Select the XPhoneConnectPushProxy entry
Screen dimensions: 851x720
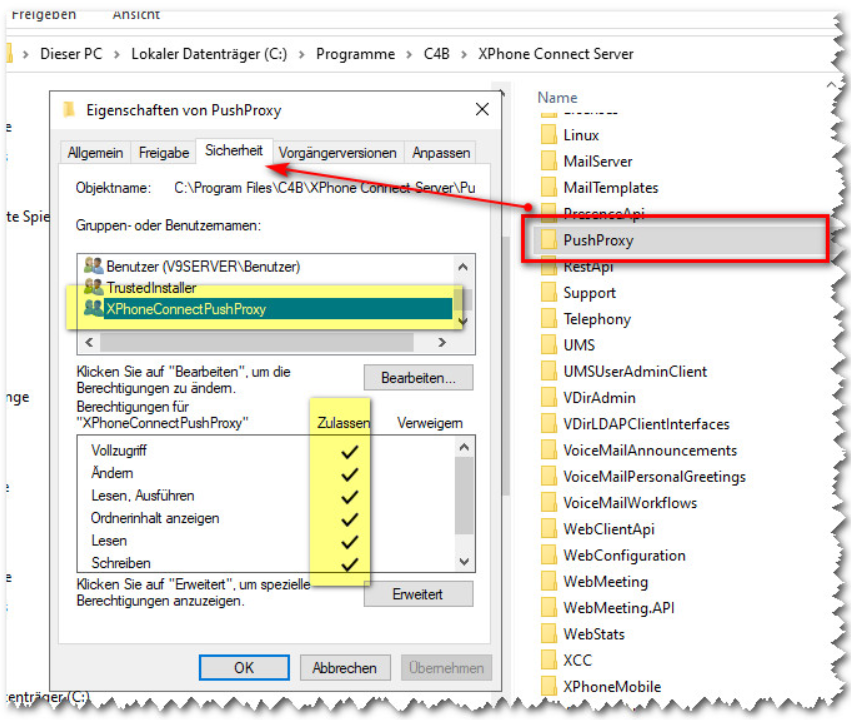click(267, 309)
